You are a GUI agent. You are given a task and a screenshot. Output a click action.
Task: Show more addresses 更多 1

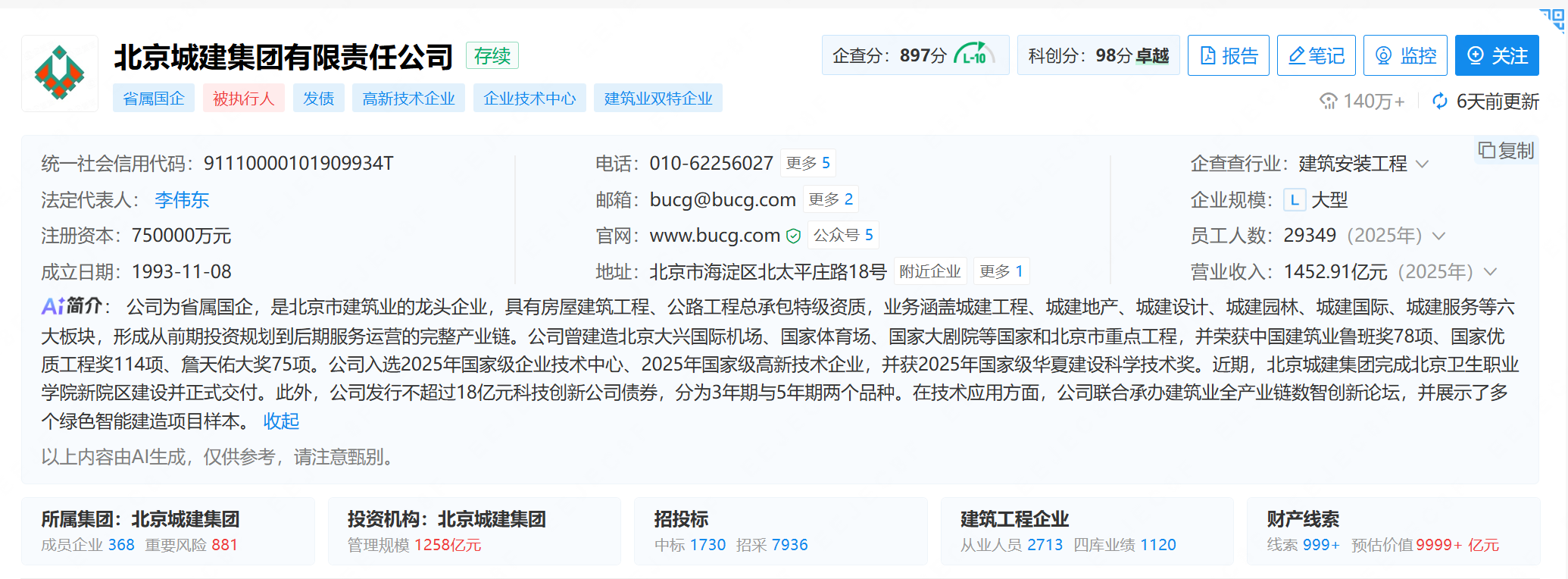click(1001, 271)
